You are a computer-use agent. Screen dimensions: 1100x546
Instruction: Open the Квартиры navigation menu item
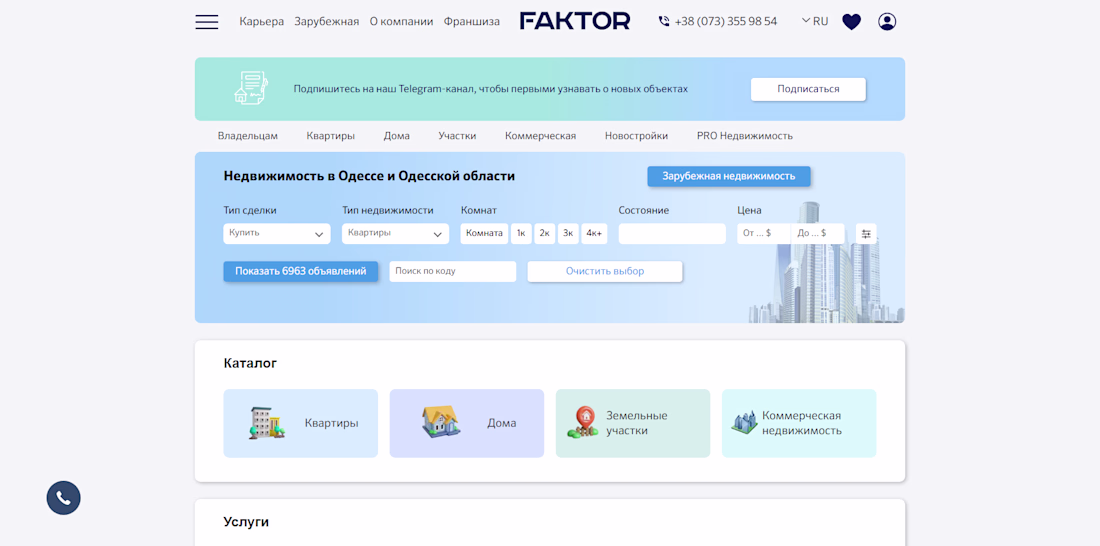click(x=330, y=136)
